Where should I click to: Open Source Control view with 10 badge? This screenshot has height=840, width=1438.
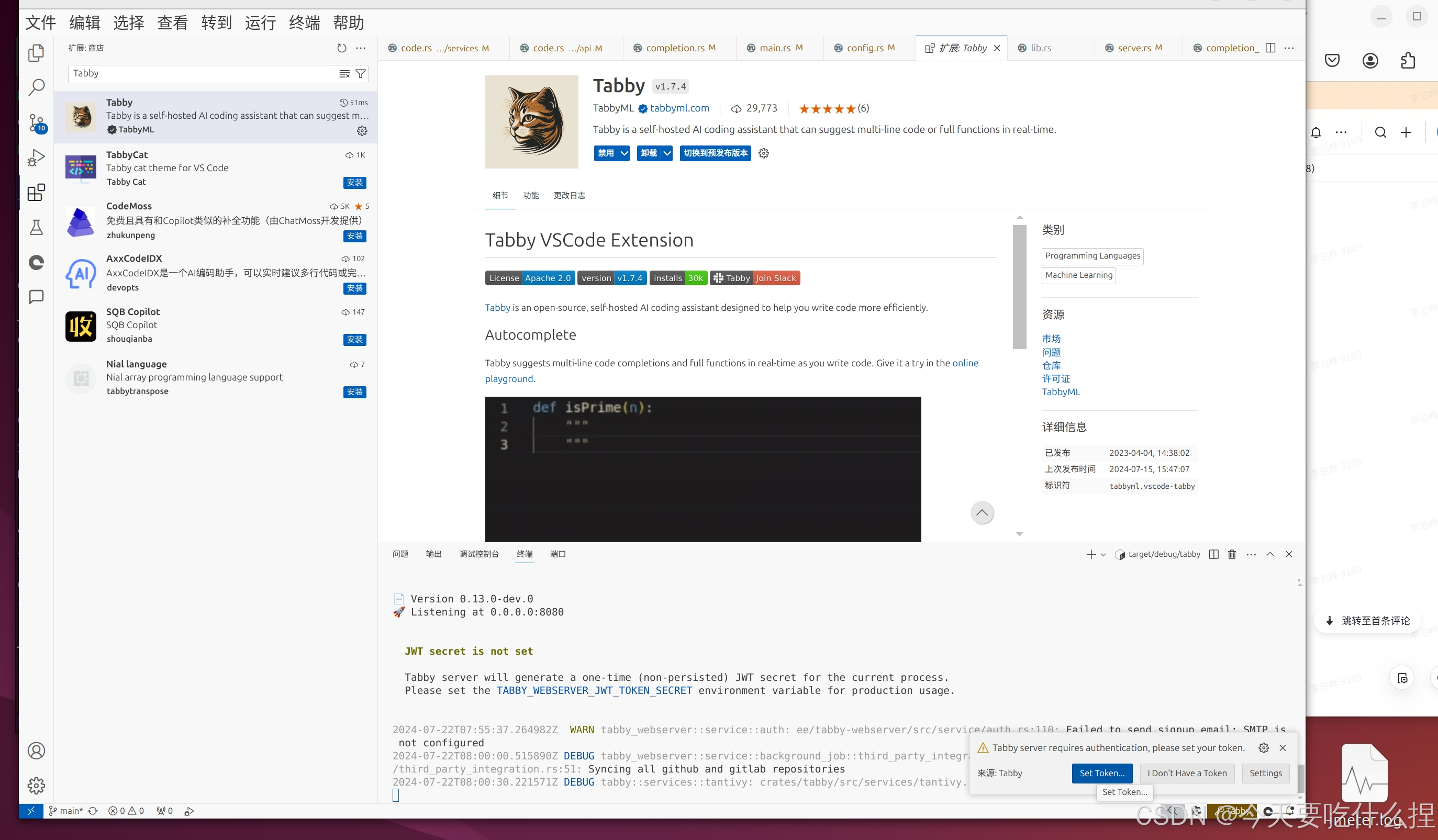[36, 122]
